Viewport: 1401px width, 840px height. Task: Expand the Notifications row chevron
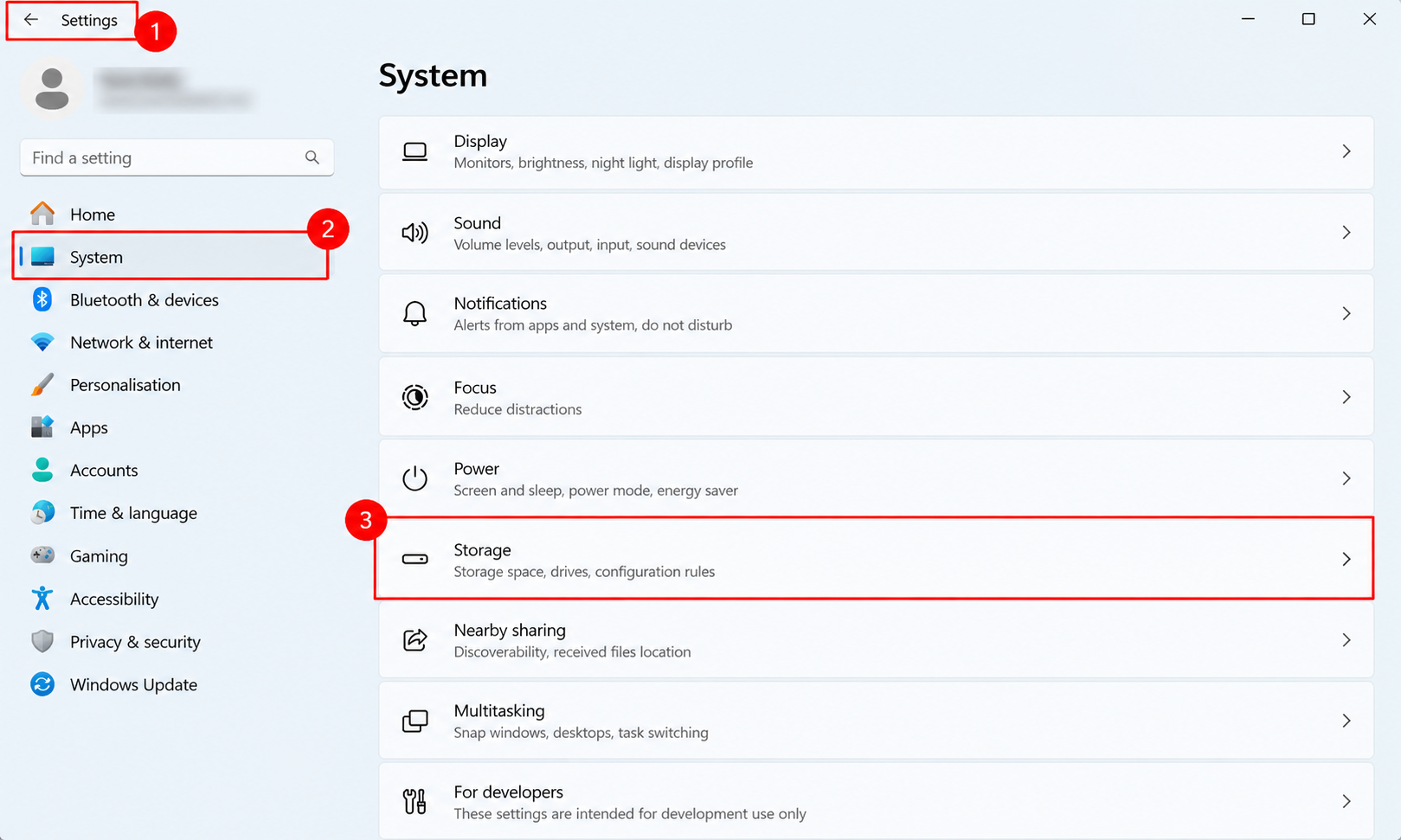pos(1346,313)
